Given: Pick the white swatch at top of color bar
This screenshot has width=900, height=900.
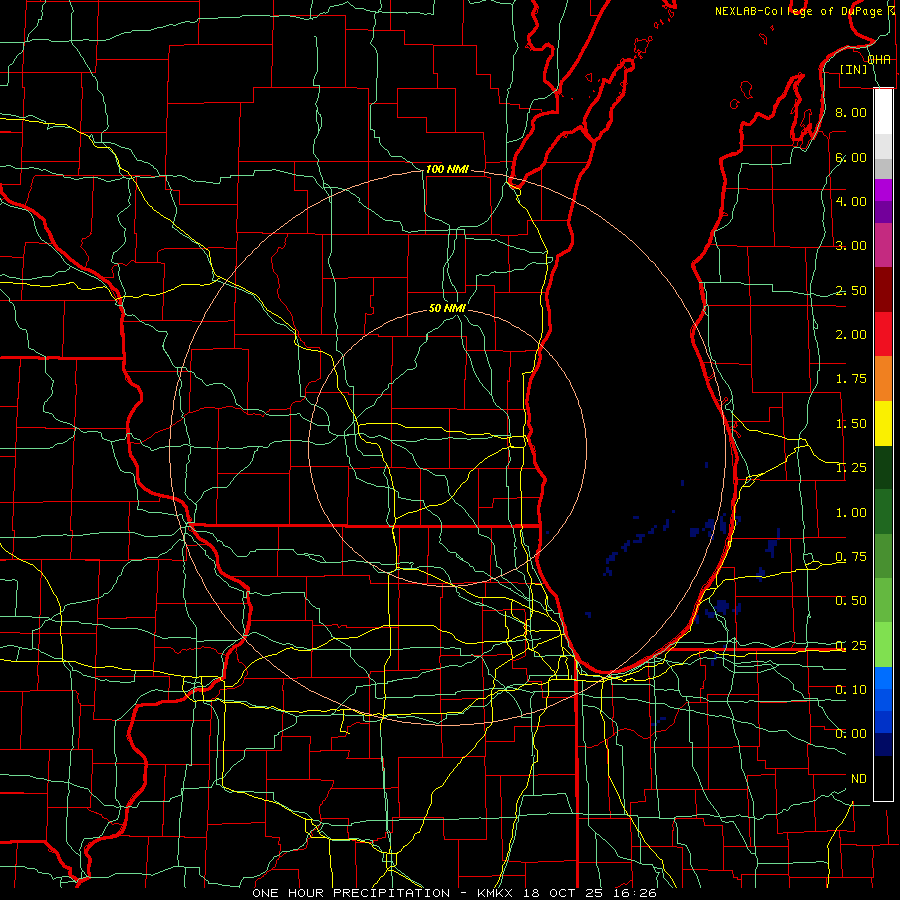Looking at the screenshot, I should coord(883,112).
